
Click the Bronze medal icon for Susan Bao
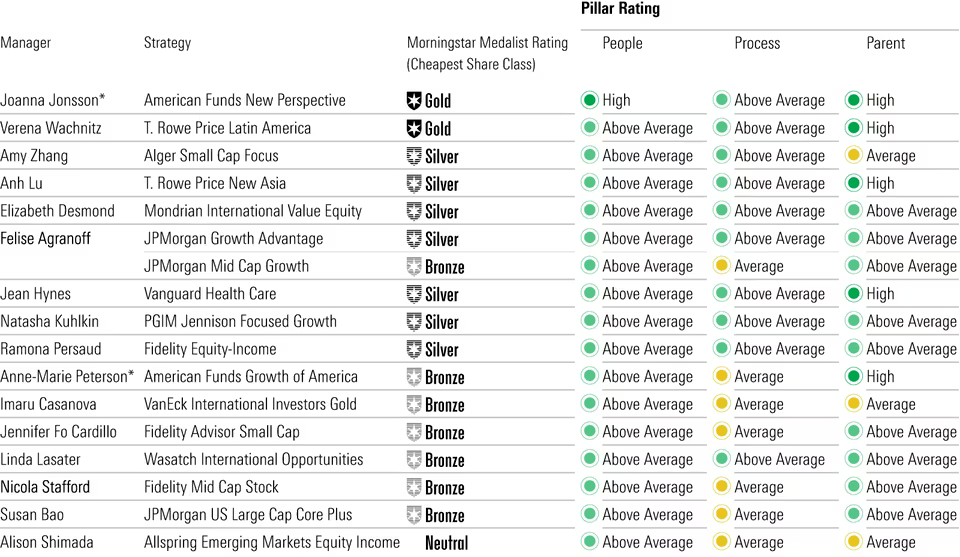point(414,516)
